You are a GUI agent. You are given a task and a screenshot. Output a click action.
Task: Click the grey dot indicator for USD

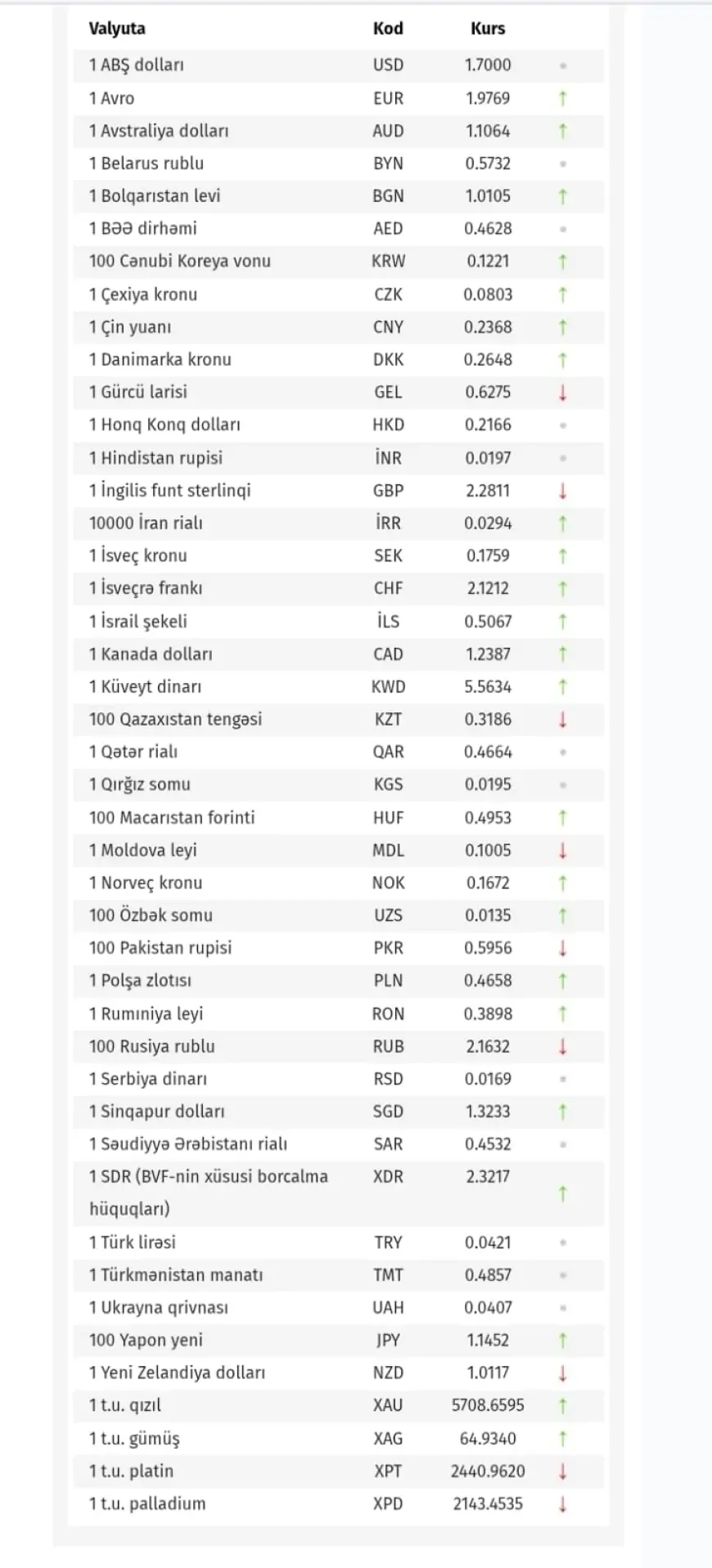click(x=562, y=65)
